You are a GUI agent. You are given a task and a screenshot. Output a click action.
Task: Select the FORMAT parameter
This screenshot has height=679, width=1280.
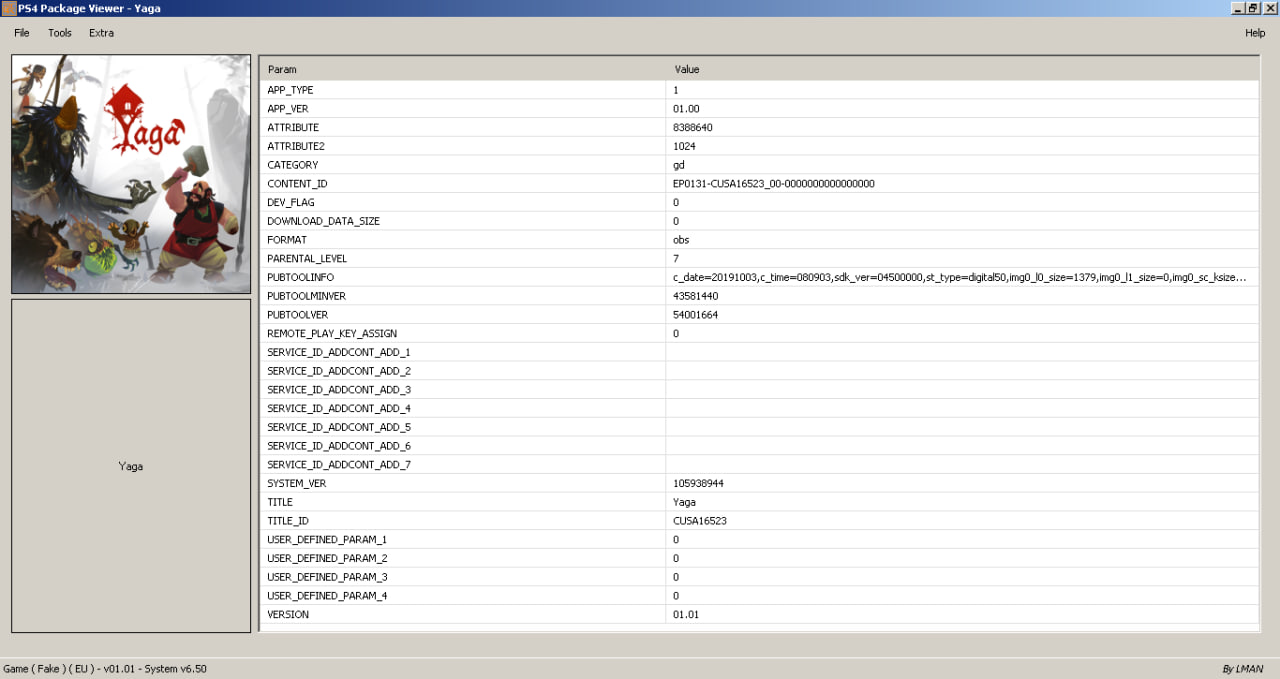pyautogui.click(x=287, y=240)
